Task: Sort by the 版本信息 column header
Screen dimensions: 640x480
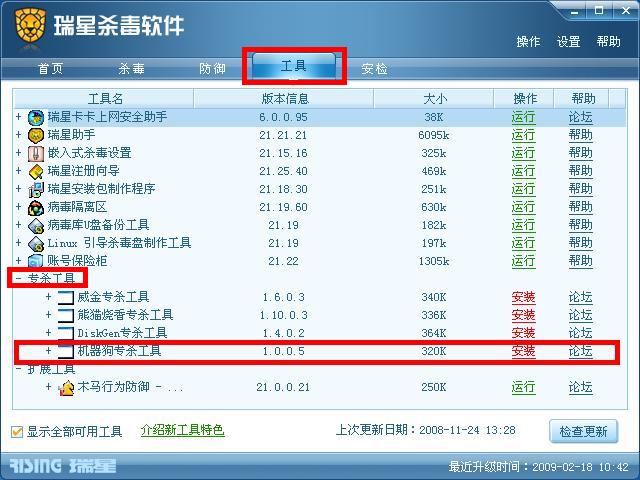Action: pyautogui.click(x=284, y=99)
